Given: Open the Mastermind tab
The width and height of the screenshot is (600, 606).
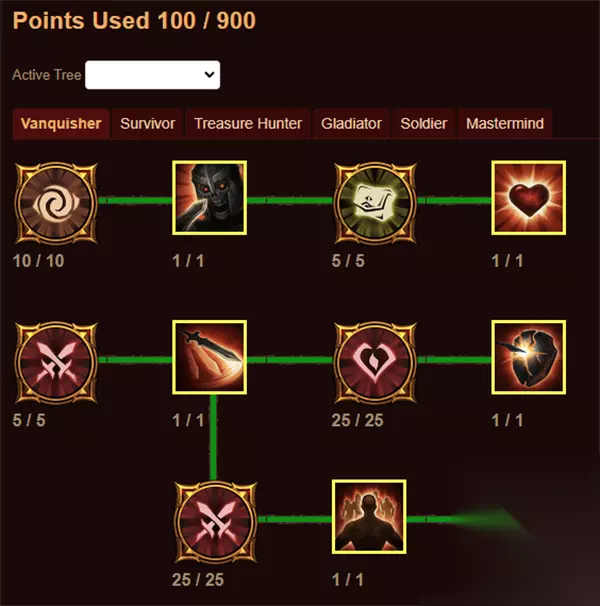Looking at the screenshot, I should [505, 124].
